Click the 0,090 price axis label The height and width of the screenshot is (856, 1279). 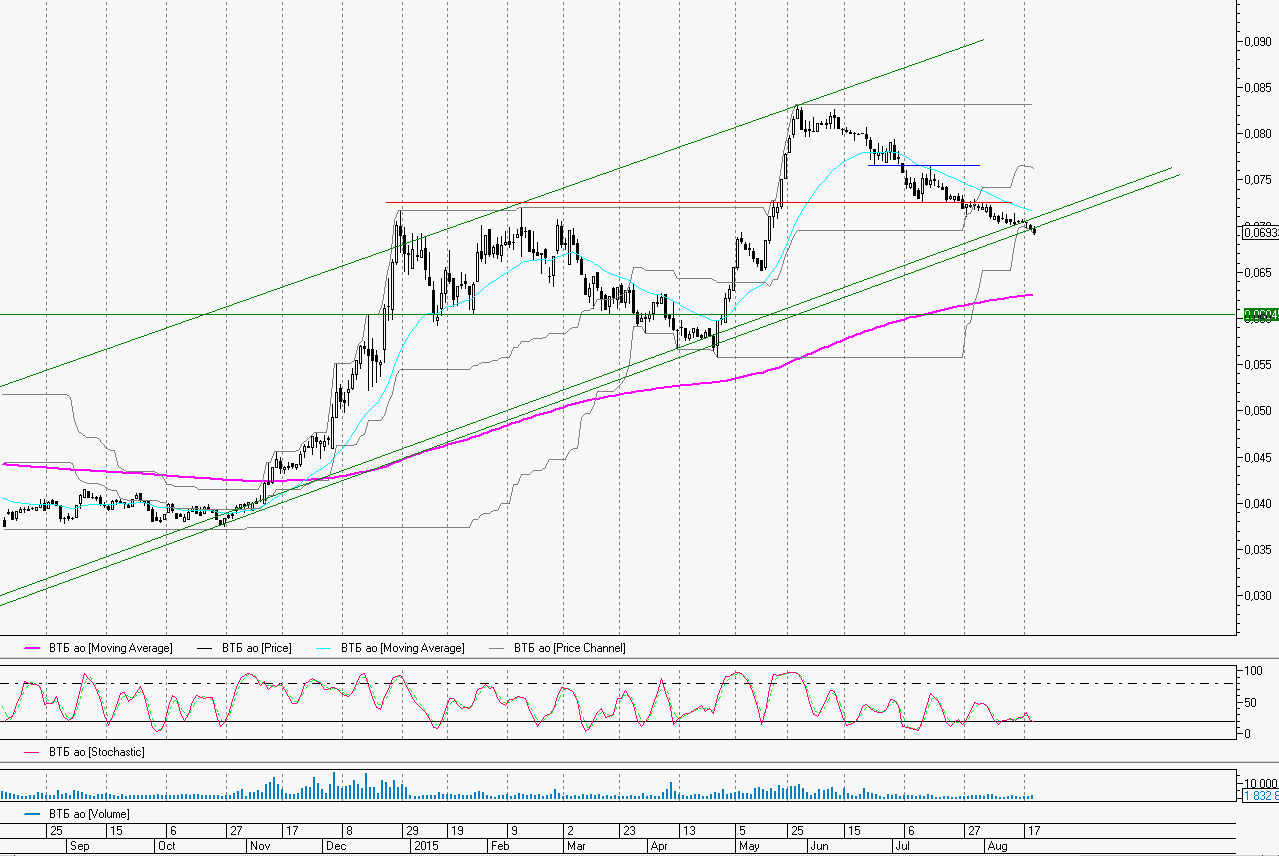click(x=1257, y=42)
